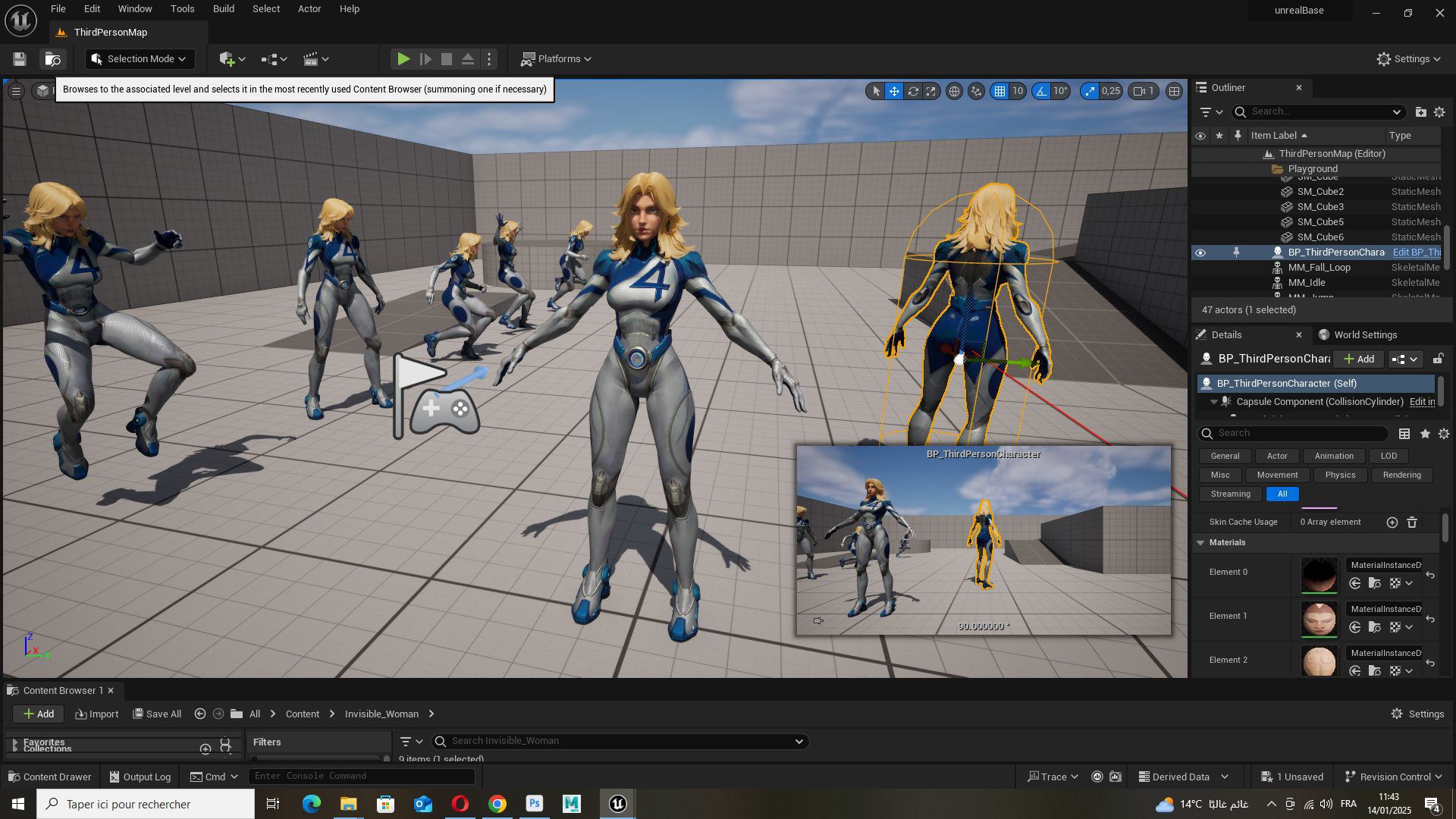Image resolution: width=1456 pixels, height=819 pixels.
Task: Save the current level with disk icon
Action: point(20,59)
